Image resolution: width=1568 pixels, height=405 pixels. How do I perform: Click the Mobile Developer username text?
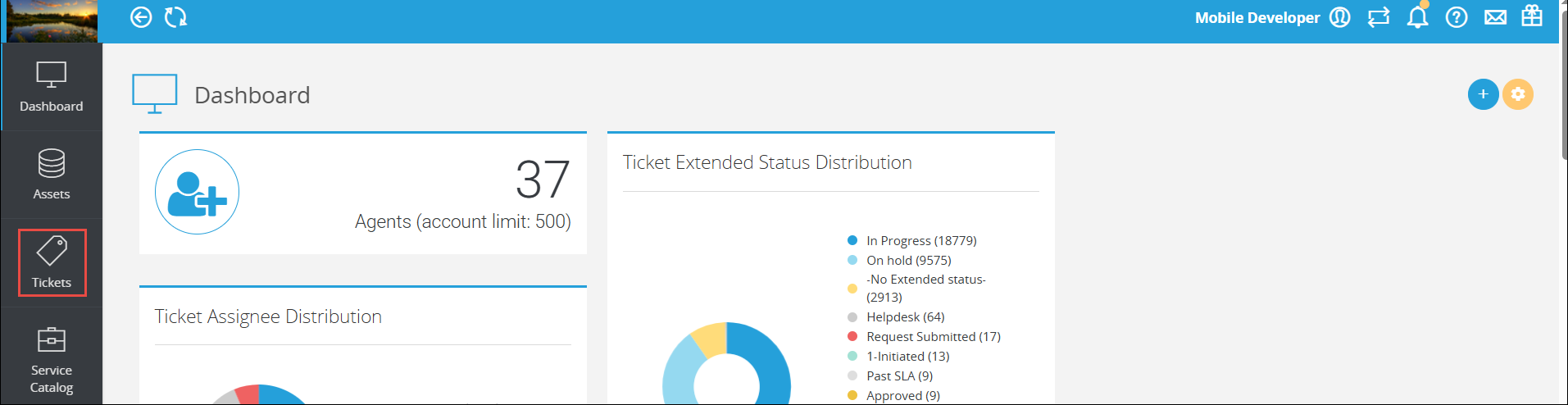pos(1257,17)
